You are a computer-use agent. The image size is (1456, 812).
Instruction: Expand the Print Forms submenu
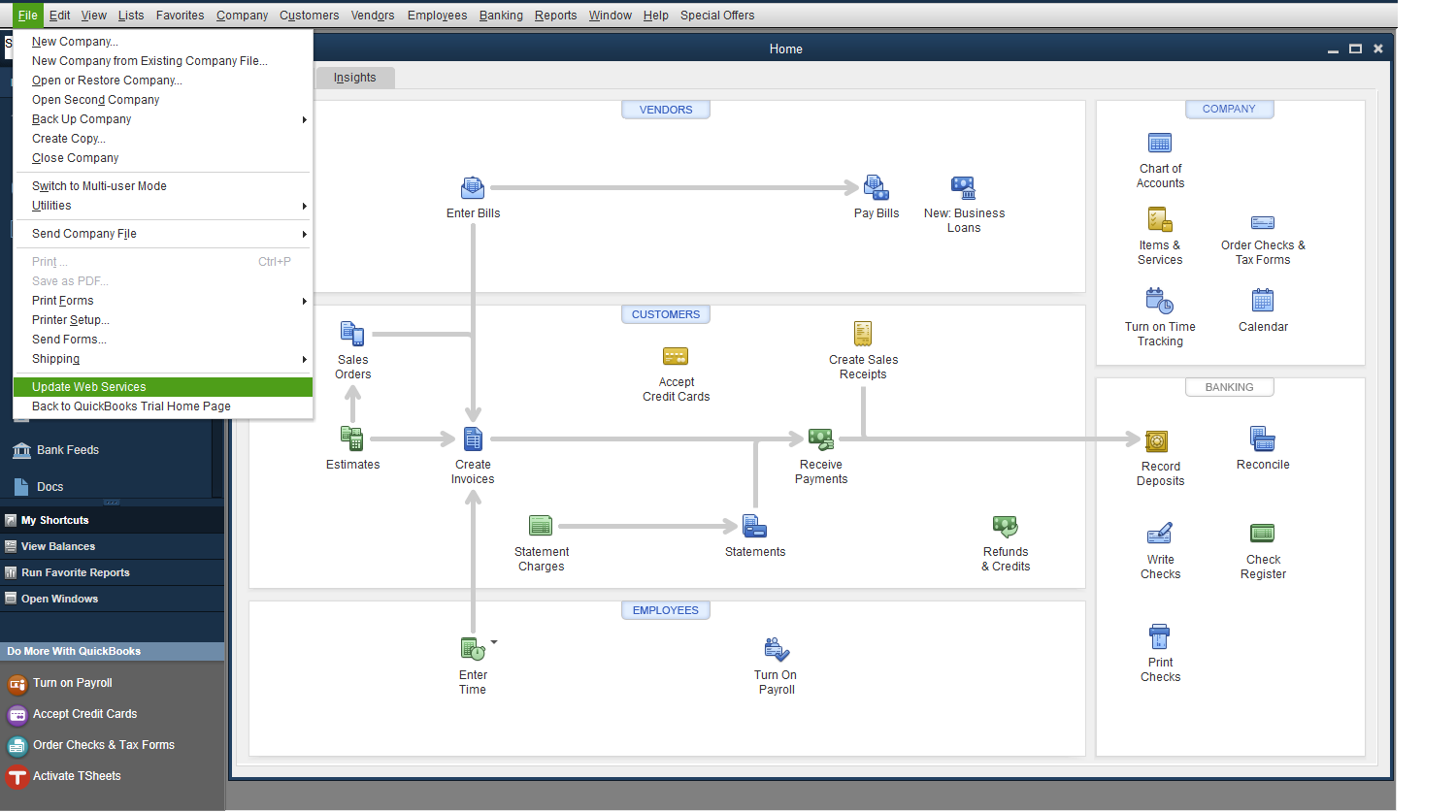(163, 301)
